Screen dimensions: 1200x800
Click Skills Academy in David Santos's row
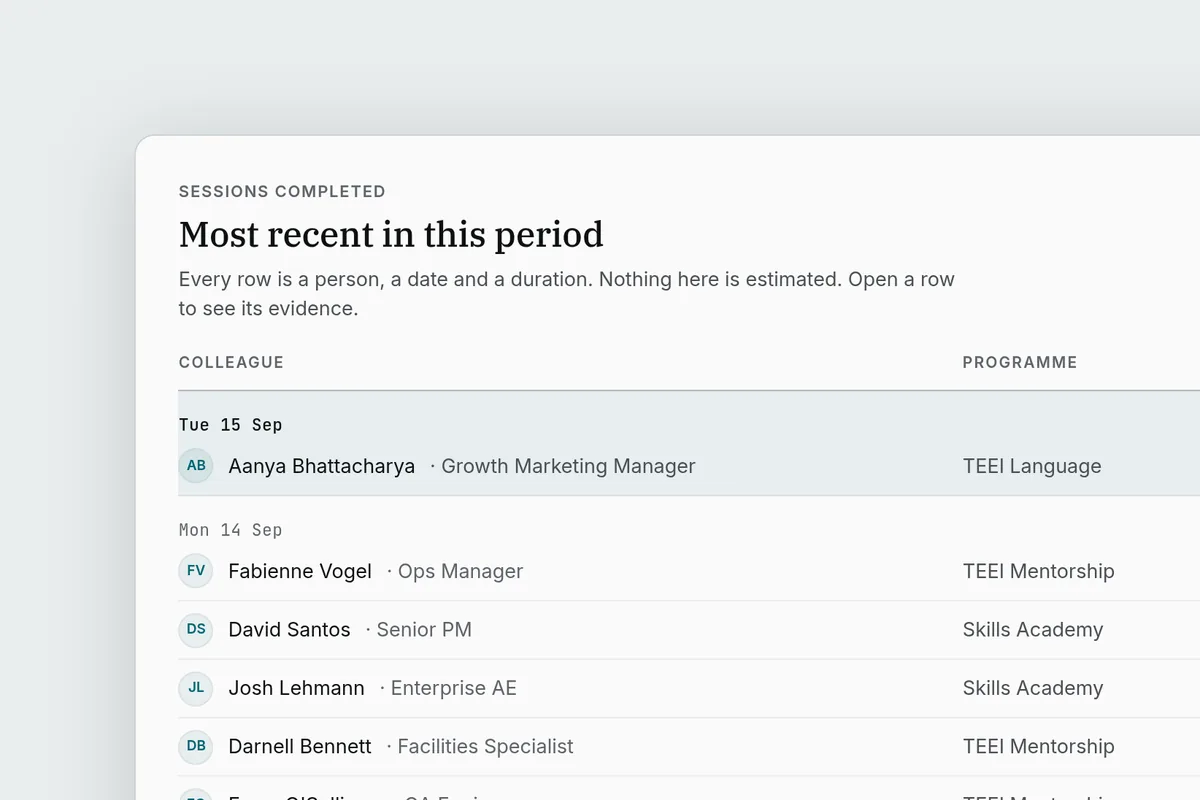tap(1033, 630)
